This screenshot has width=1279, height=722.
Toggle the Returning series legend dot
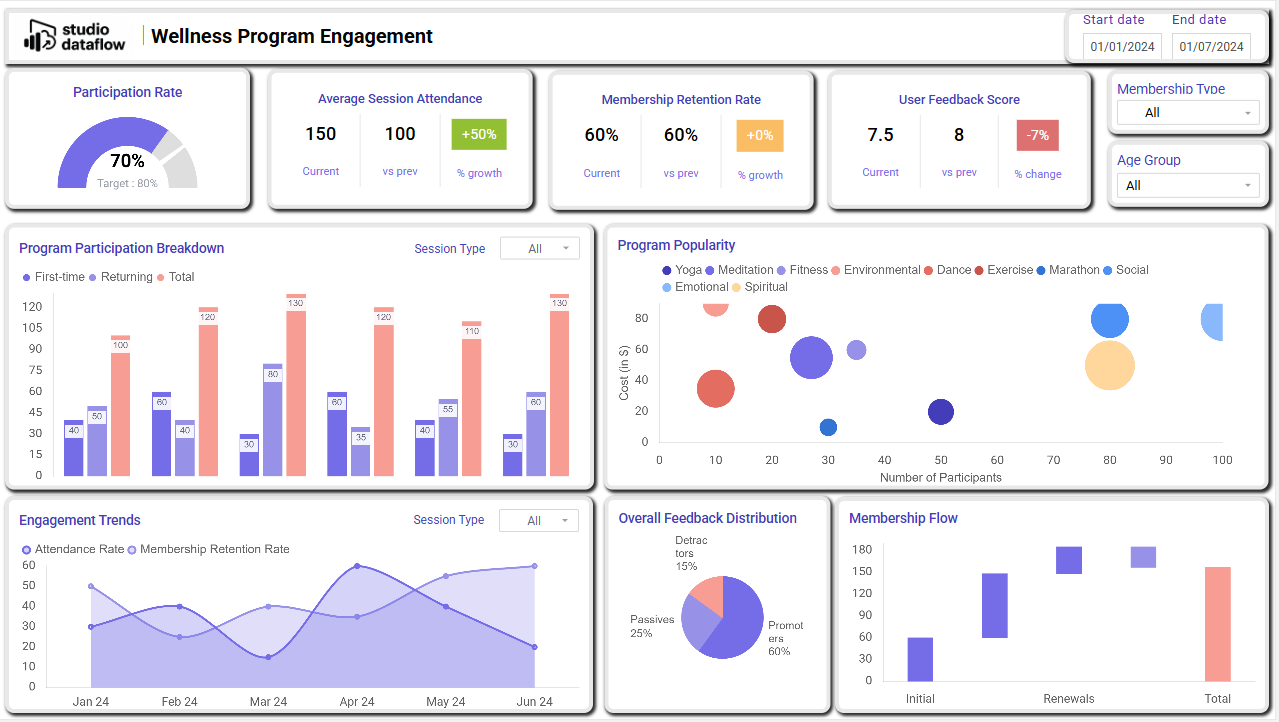click(x=93, y=277)
